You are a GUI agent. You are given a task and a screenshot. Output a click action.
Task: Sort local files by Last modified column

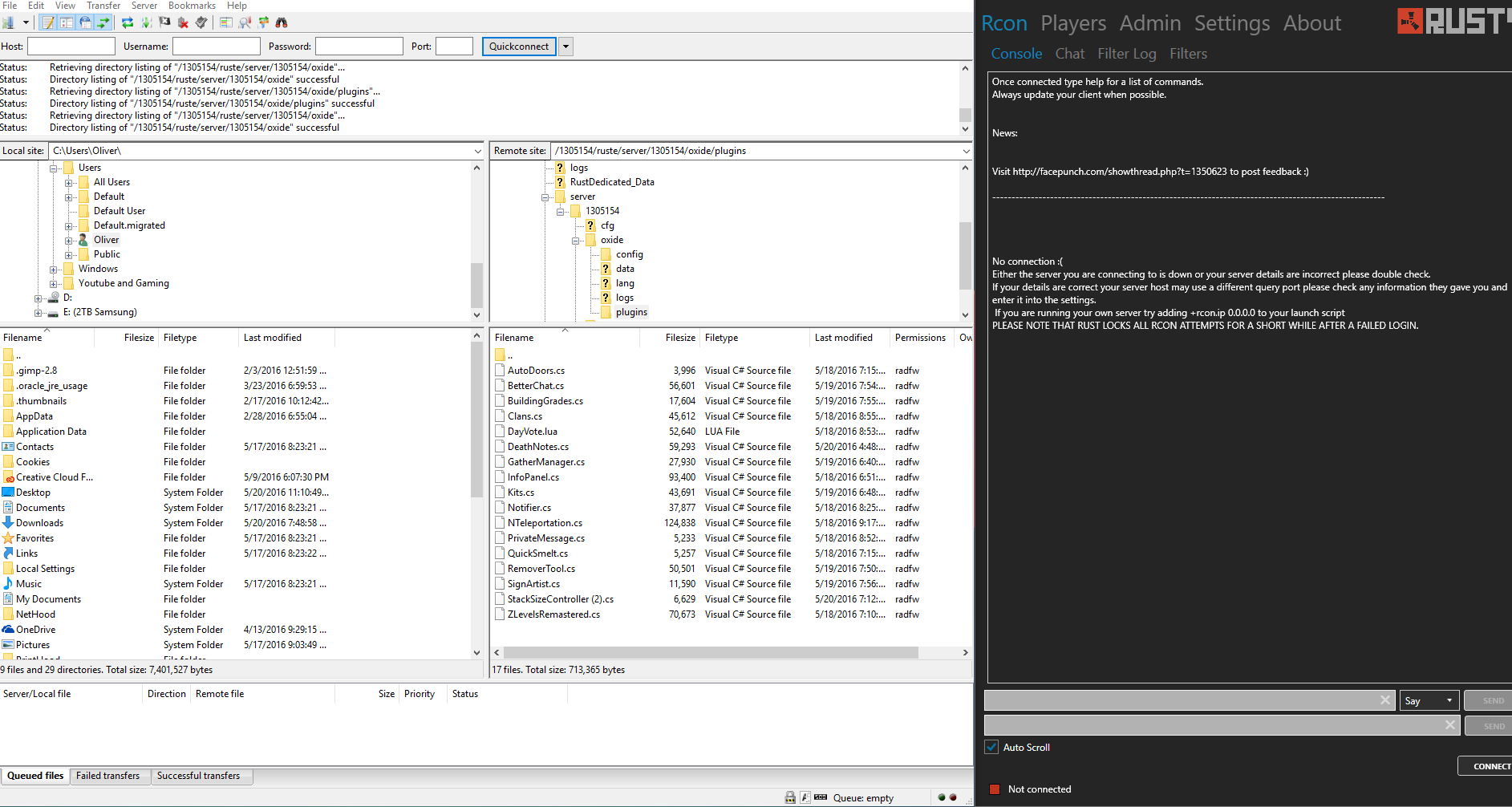point(286,338)
